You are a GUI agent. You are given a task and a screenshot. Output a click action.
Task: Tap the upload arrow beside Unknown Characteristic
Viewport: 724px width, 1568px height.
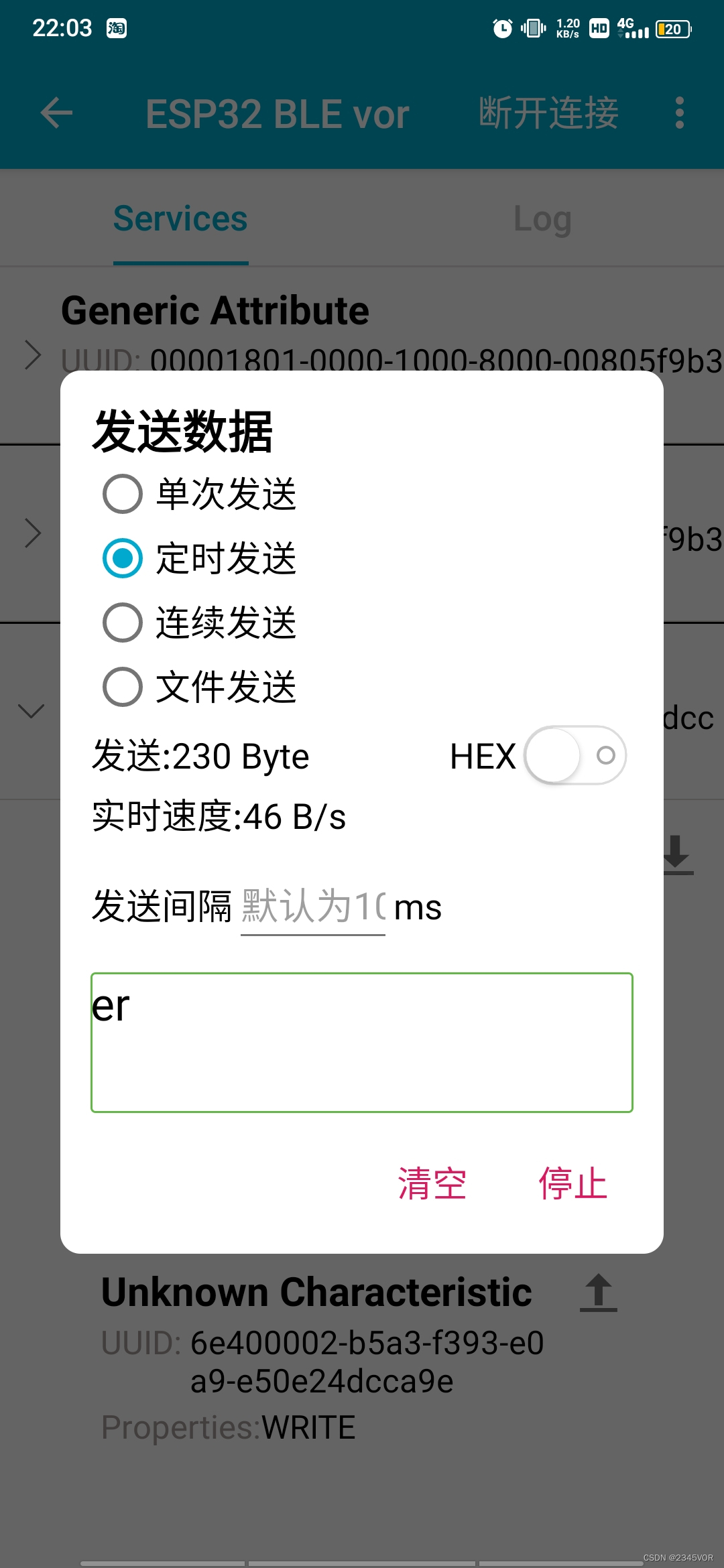click(x=599, y=1292)
